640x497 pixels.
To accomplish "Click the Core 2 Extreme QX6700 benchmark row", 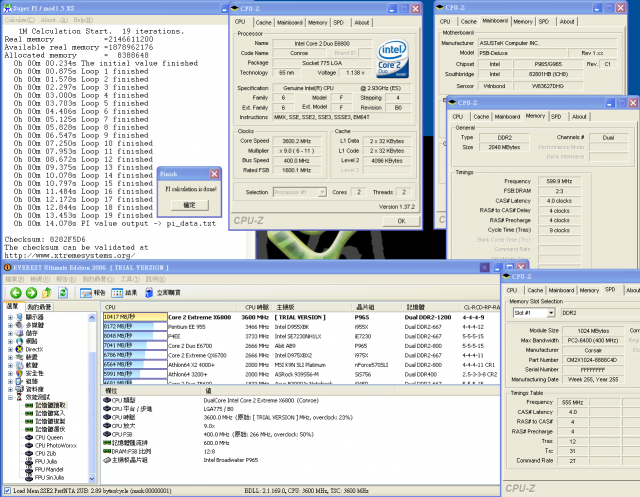I will tap(301, 355).
